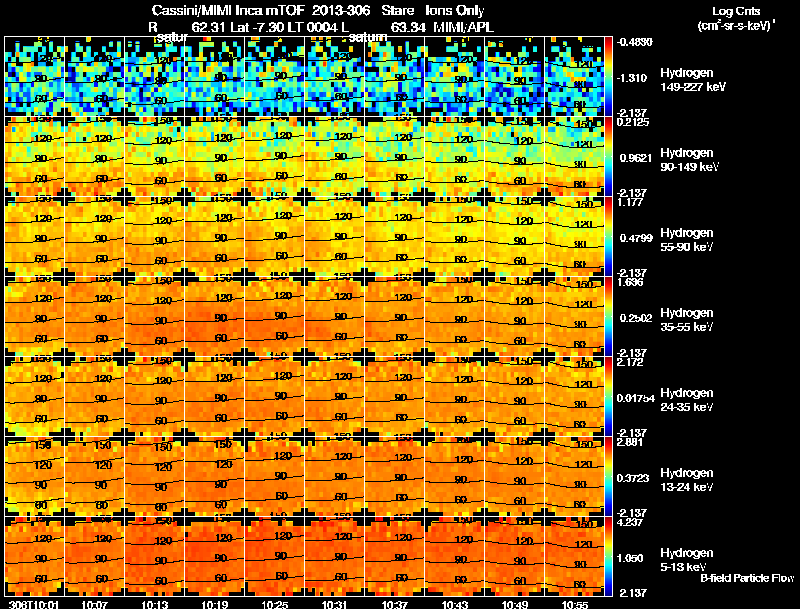Image resolution: width=800 pixels, height=609 pixels.
Task: Click the '10:07' time label
Action: point(94,604)
